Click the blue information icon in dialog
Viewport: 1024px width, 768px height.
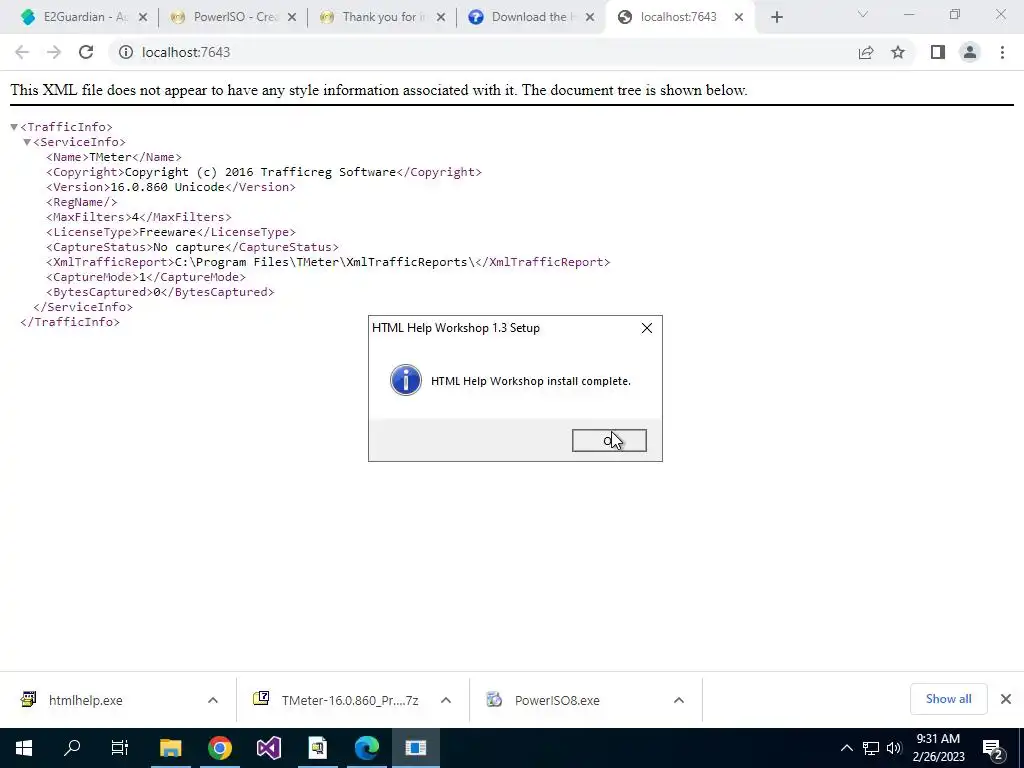pyautogui.click(x=406, y=380)
